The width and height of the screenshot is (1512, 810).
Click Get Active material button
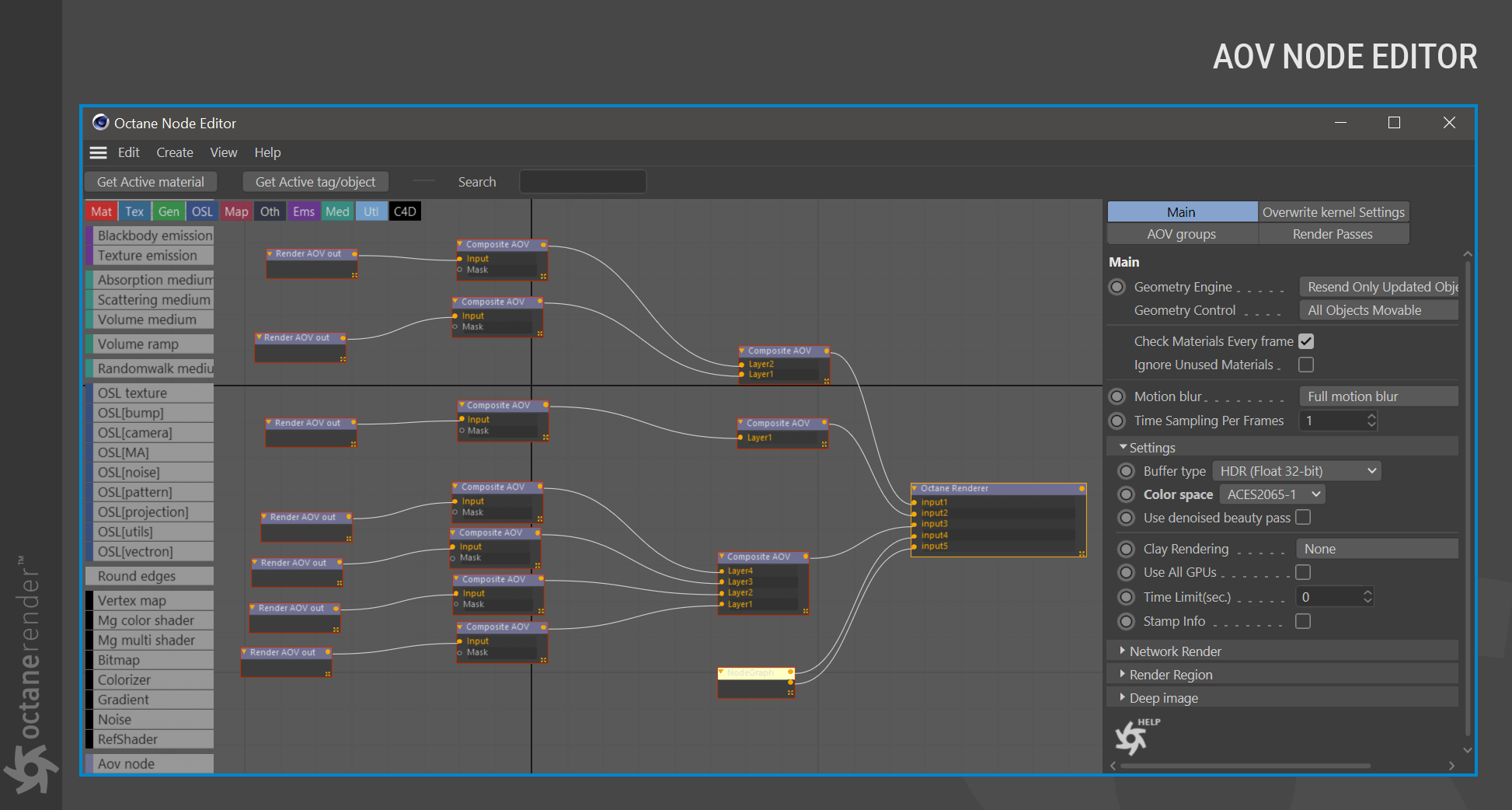[151, 182]
